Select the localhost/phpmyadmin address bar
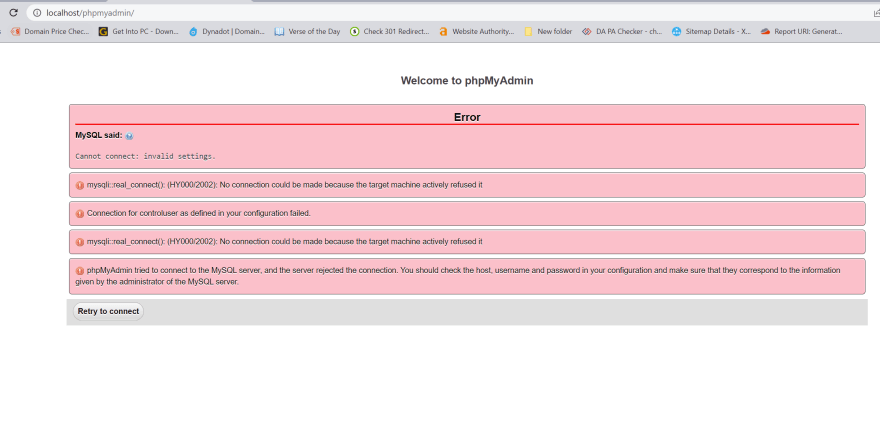The width and height of the screenshot is (880, 433). point(449,12)
